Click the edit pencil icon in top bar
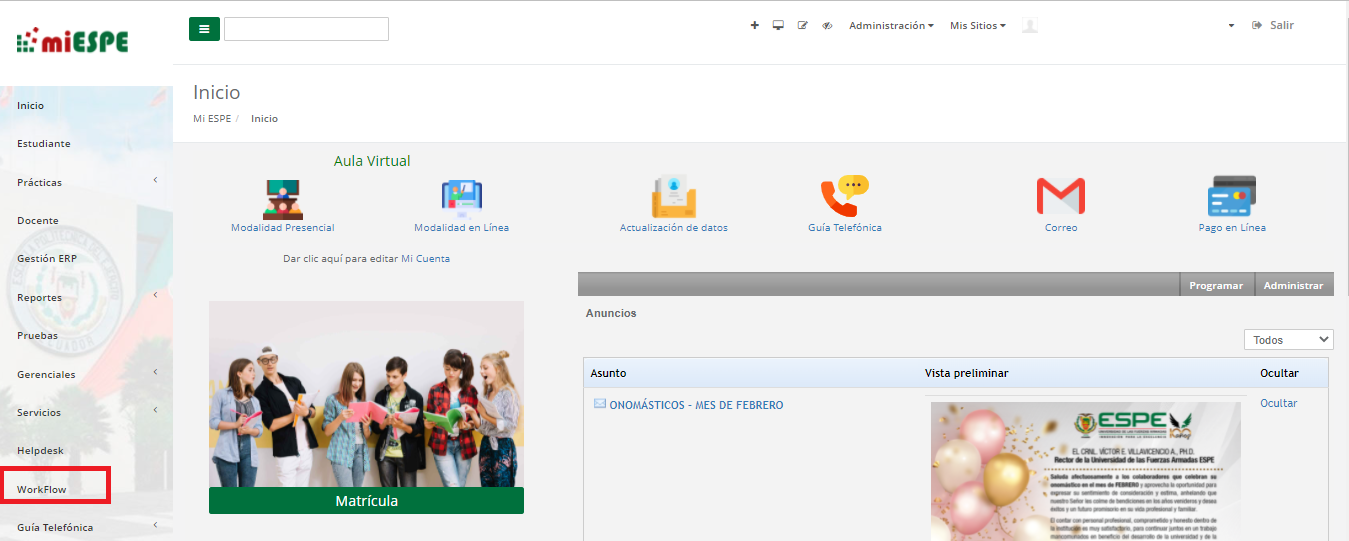 (802, 26)
